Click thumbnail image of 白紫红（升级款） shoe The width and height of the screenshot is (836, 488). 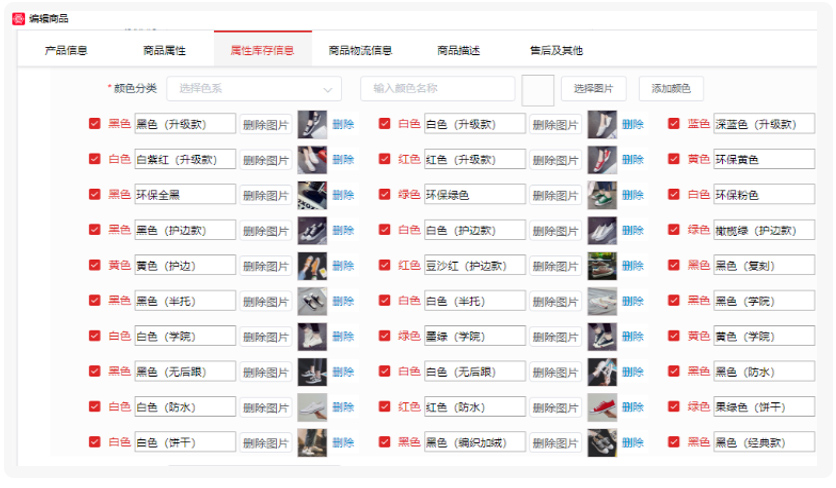[312, 159]
